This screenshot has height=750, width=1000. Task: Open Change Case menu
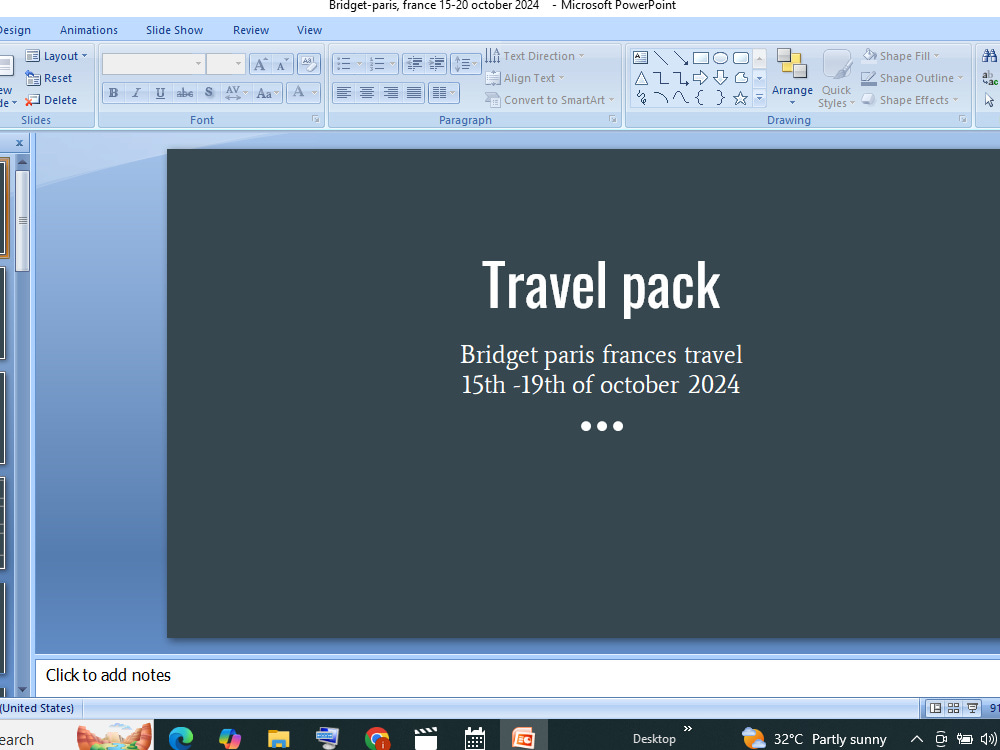(x=267, y=93)
